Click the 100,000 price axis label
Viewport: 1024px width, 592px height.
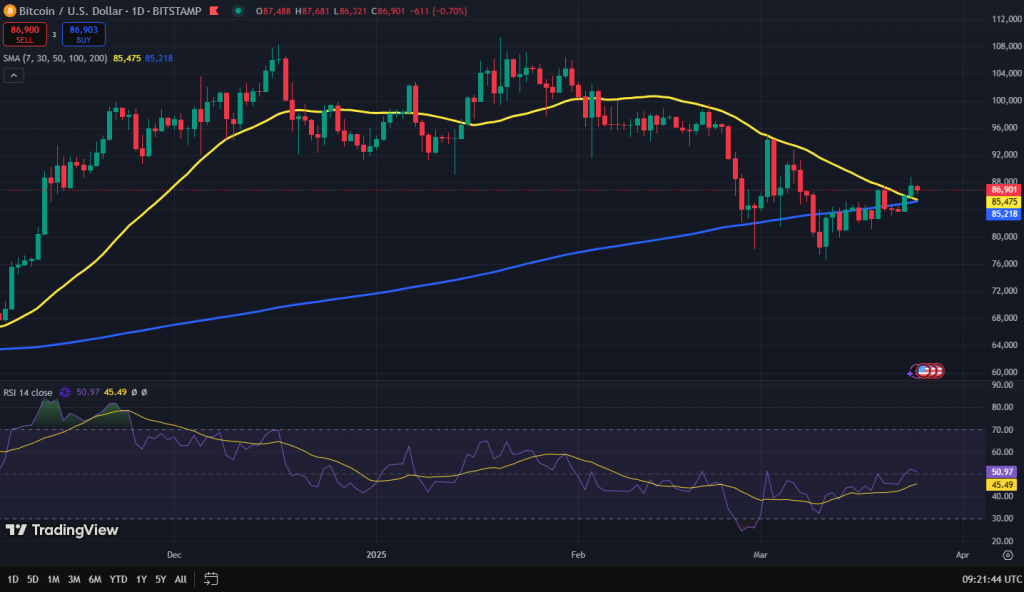point(1006,101)
